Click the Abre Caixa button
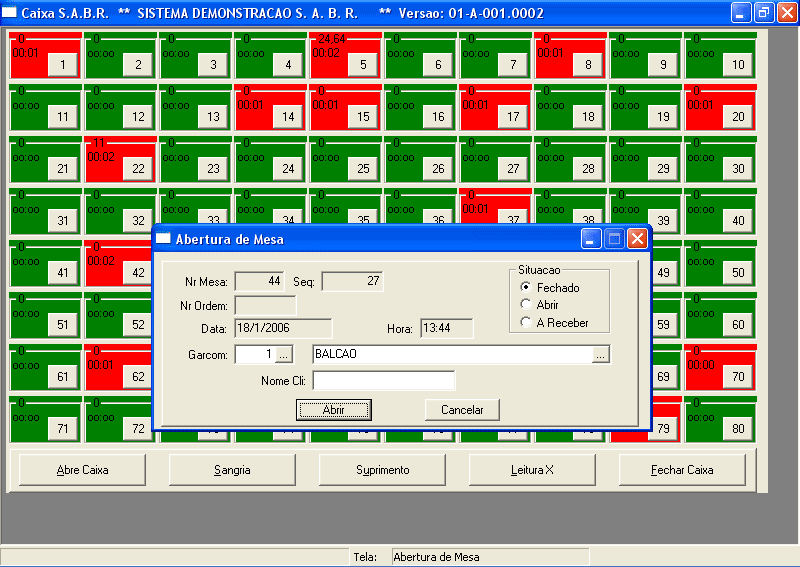 (x=82, y=470)
